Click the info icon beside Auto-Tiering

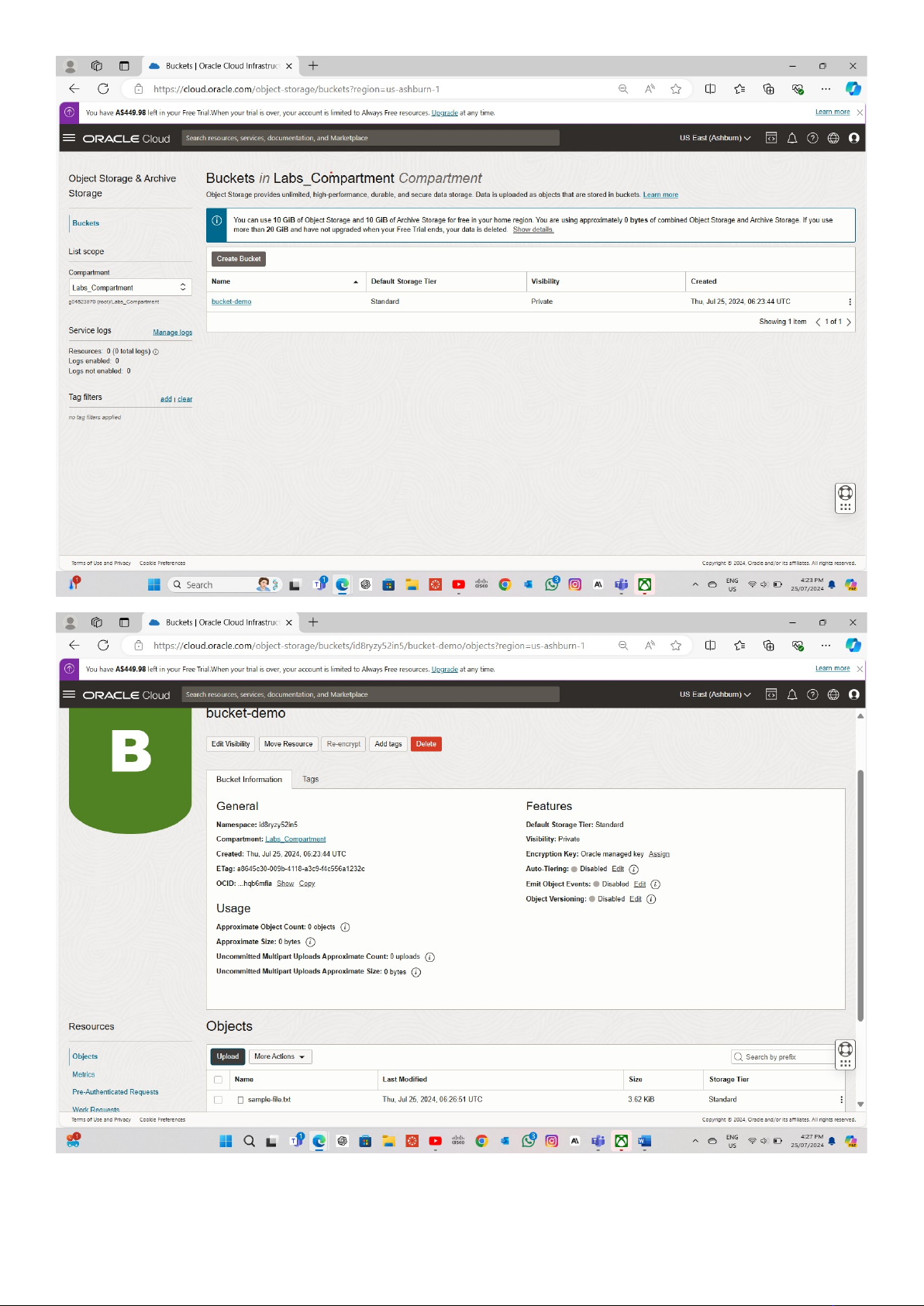pyautogui.click(x=633, y=870)
